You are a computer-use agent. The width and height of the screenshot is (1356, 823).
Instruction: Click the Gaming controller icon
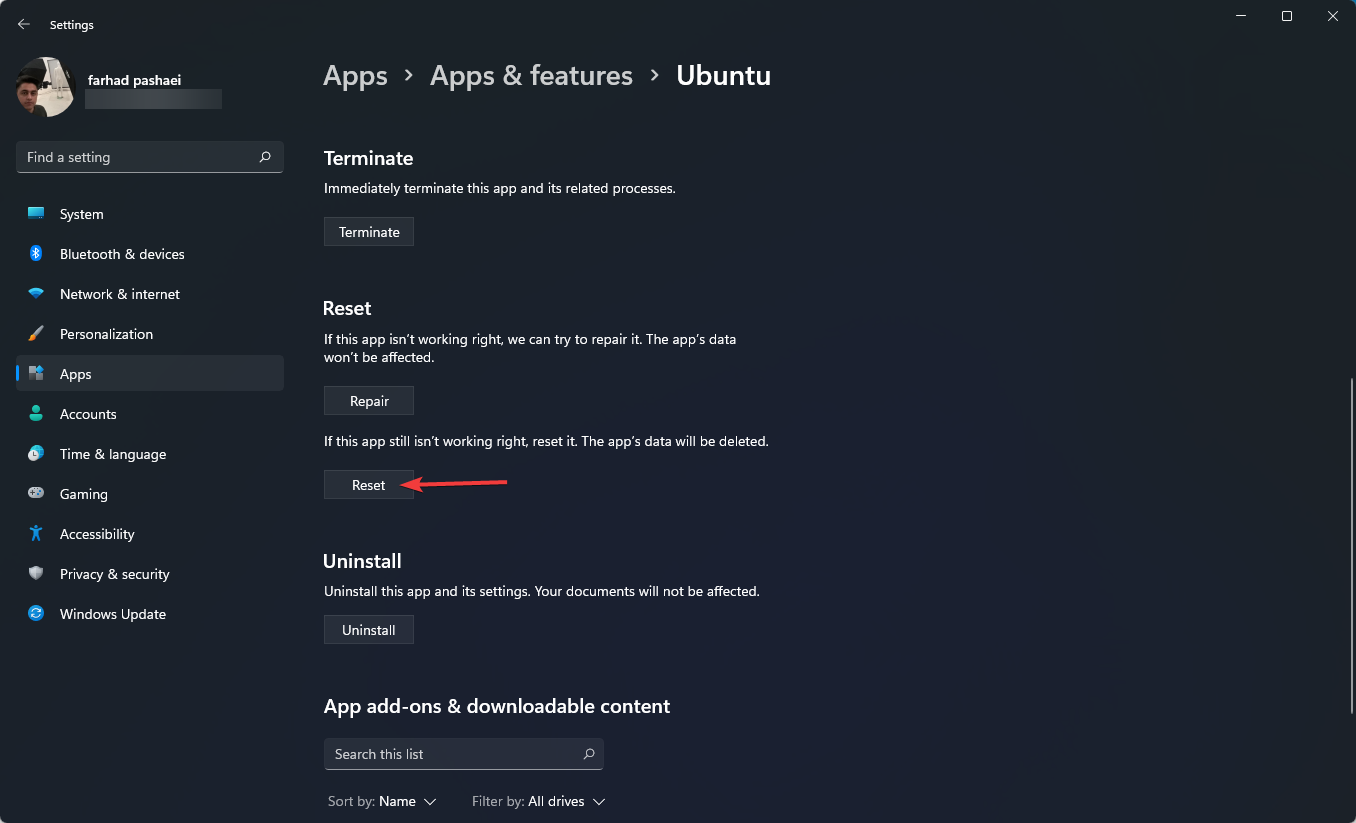click(35, 493)
